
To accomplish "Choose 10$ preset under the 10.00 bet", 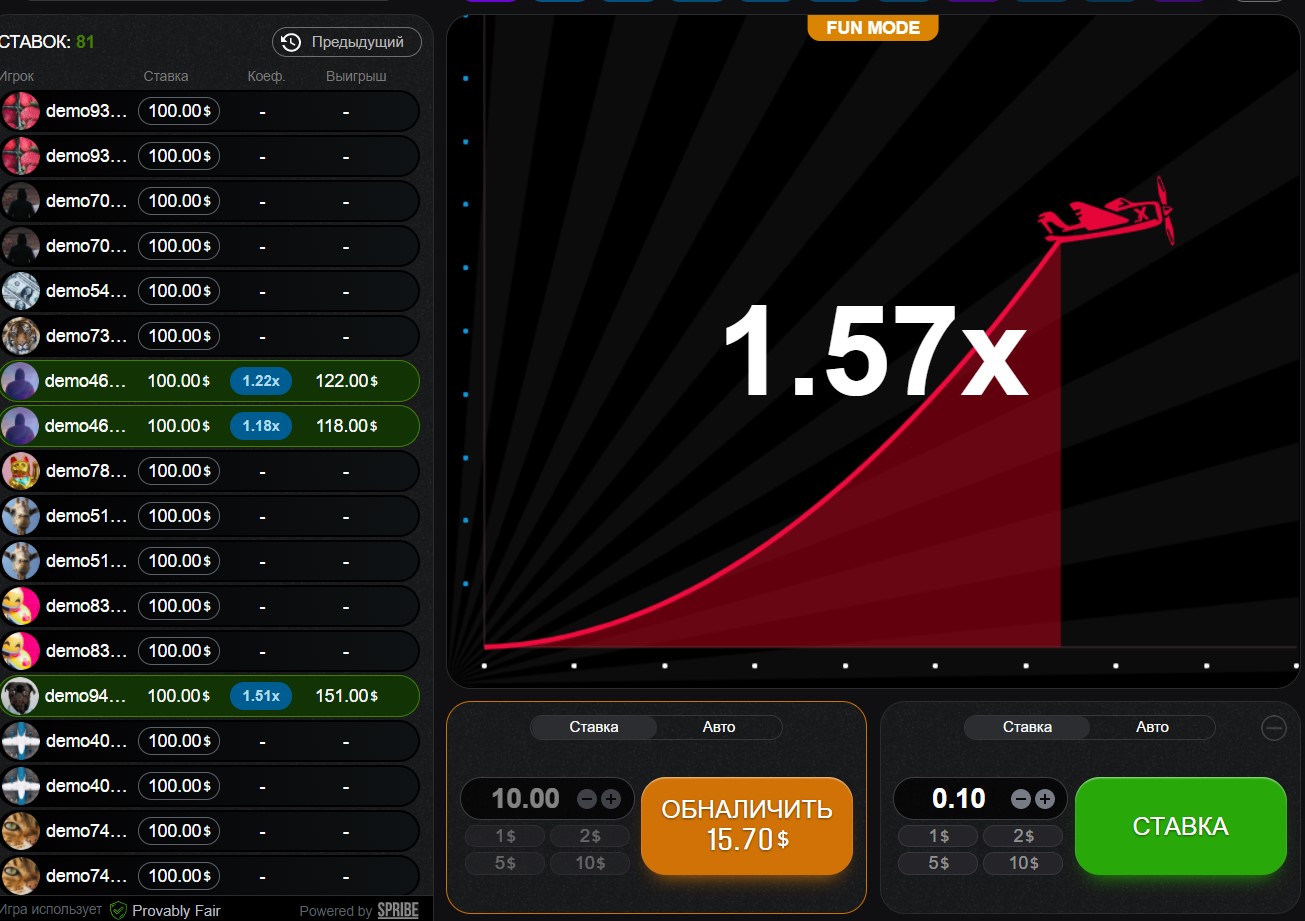I will pyautogui.click(x=590, y=863).
